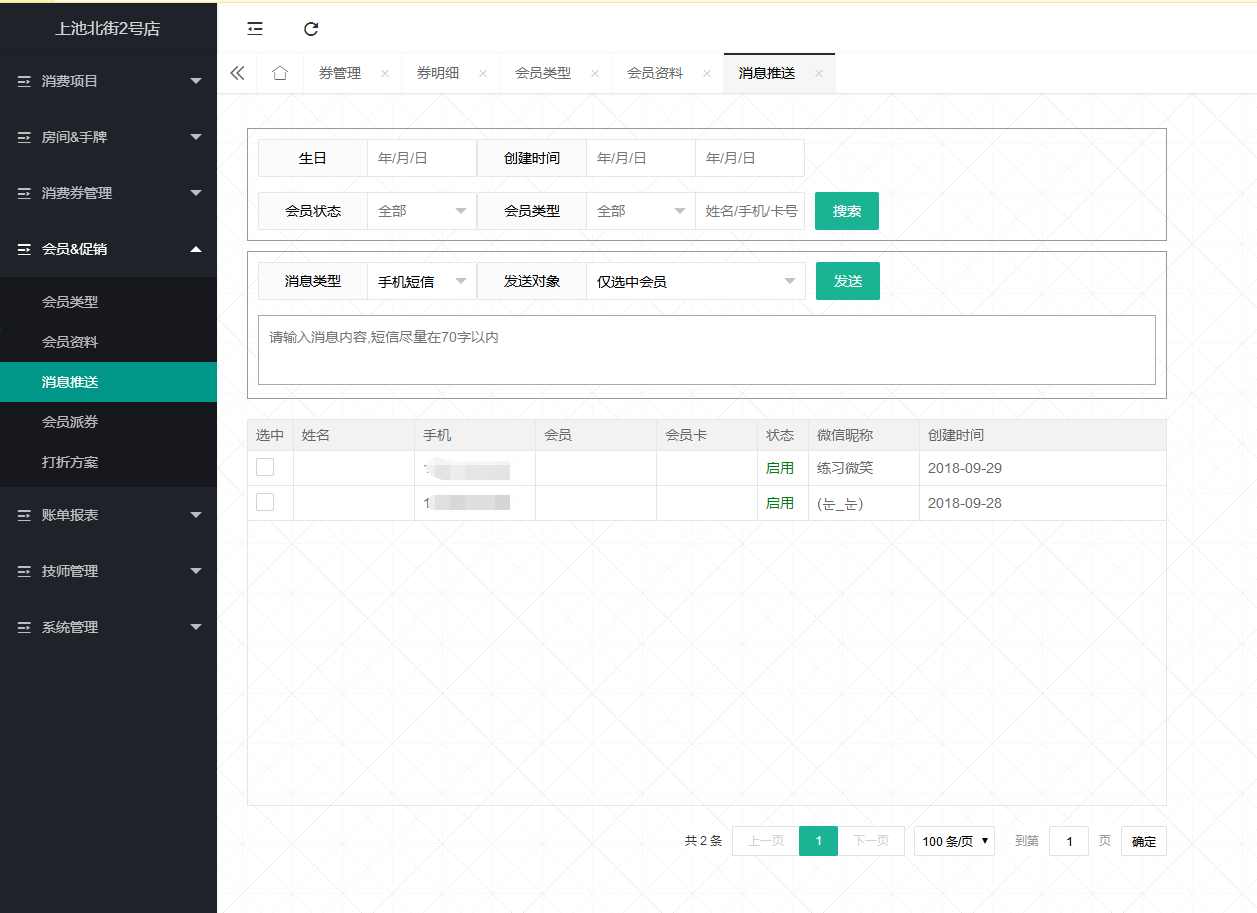The width and height of the screenshot is (1257, 913).
Task: Open the 发送对象 dropdown showing 仅选中会员
Action: [695, 281]
